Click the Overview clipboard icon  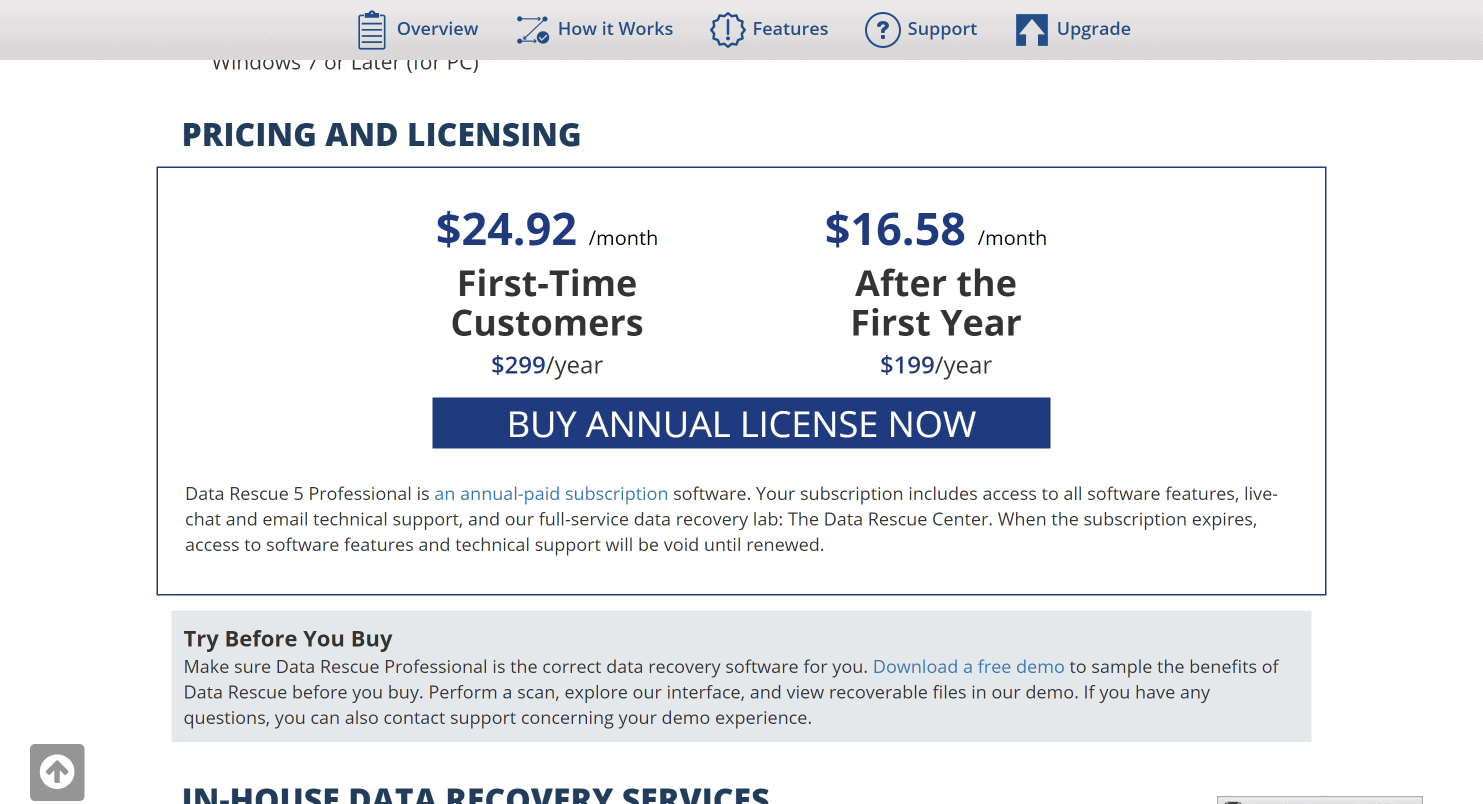click(371, 30)
